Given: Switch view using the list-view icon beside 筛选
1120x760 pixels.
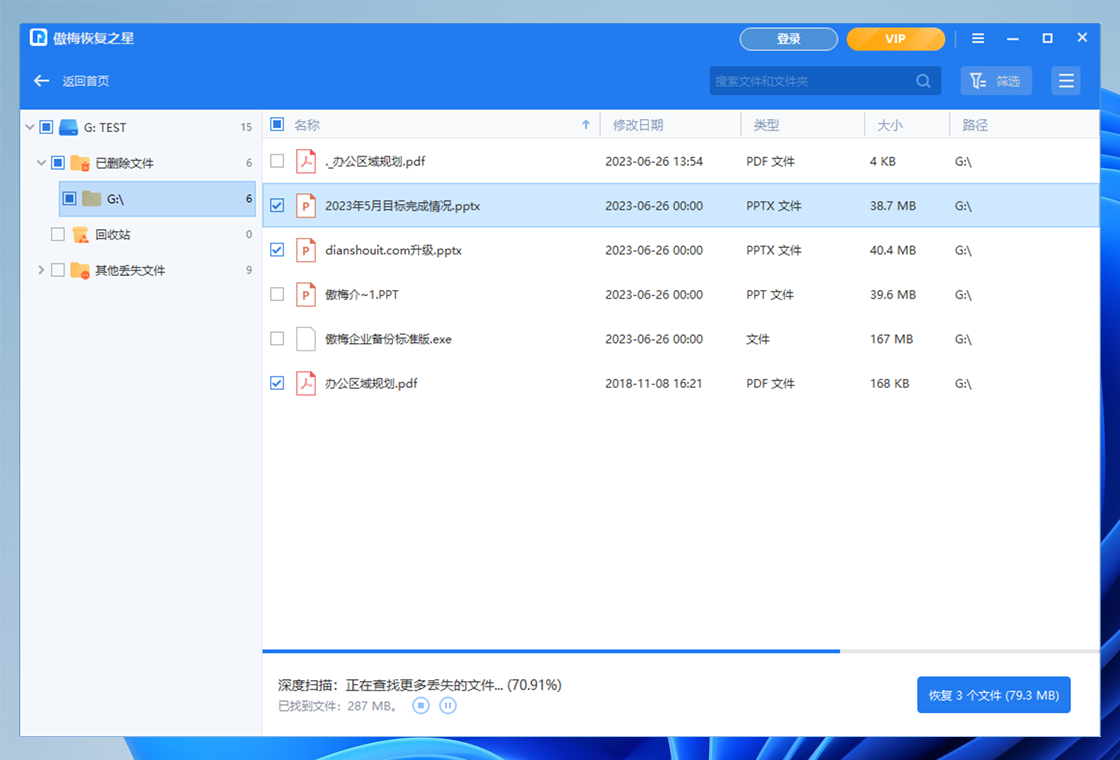Looking at the screenshot, I should point(1066,81).
